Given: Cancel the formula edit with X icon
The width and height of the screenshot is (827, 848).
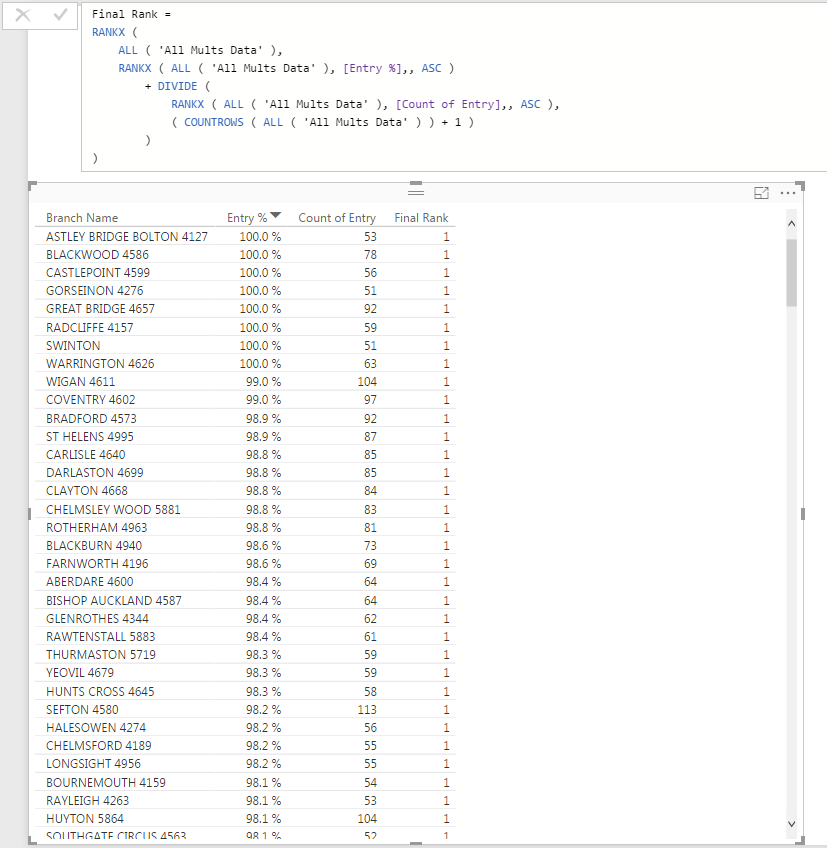Looking at the screenshot, I should click(23, 15).
